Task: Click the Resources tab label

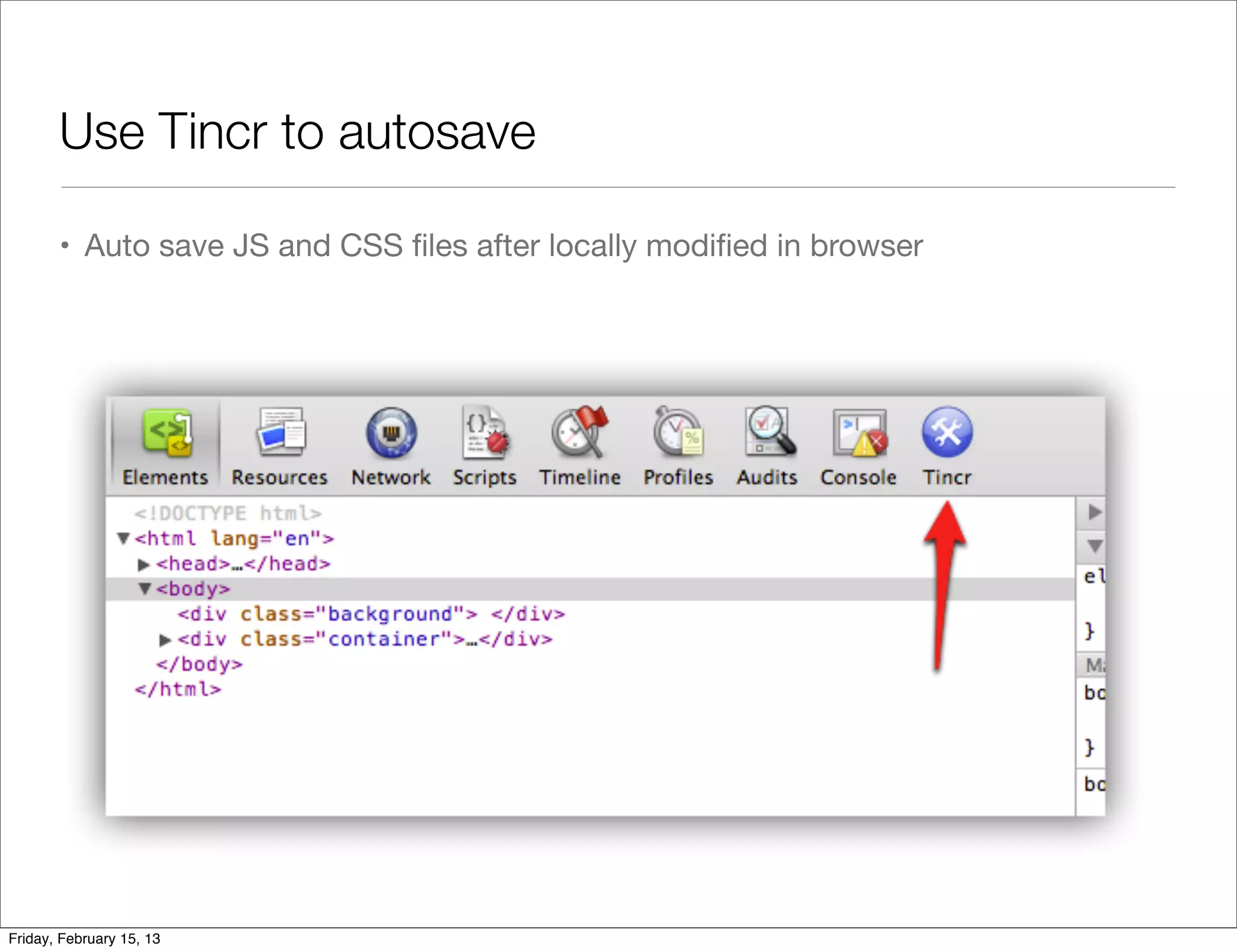Action: click(280, 477)
